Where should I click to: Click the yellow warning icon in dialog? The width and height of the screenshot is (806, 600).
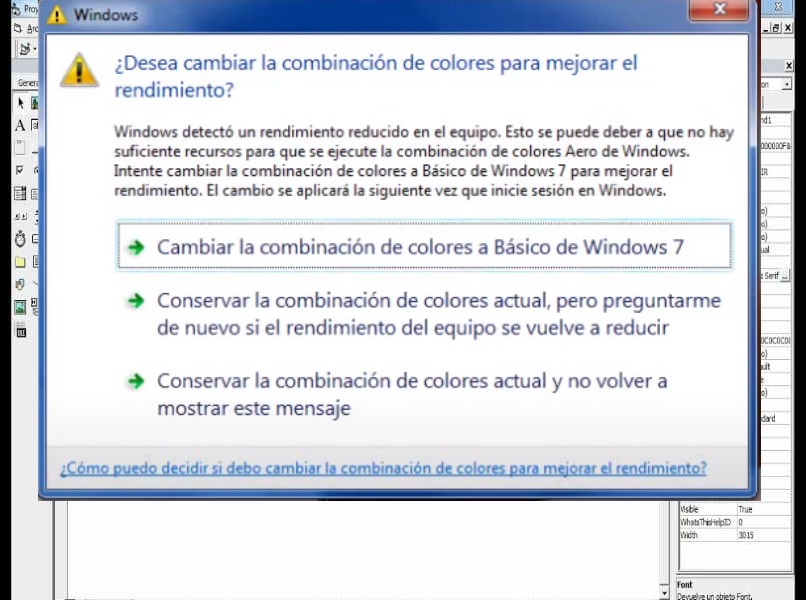pyautogui.click(x=79, y=70)
